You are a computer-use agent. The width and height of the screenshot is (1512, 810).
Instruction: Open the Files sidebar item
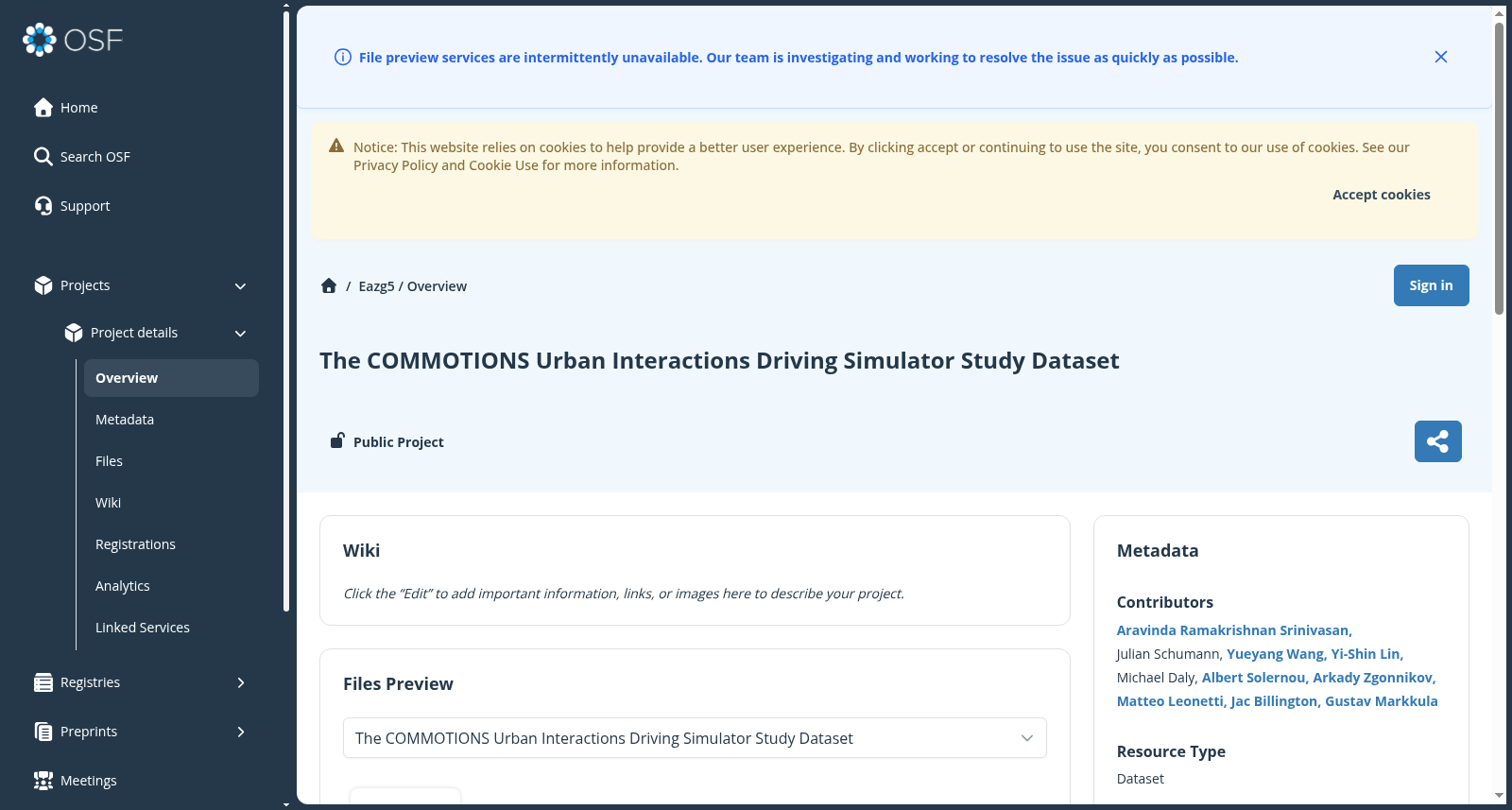(x=171, y=461)
